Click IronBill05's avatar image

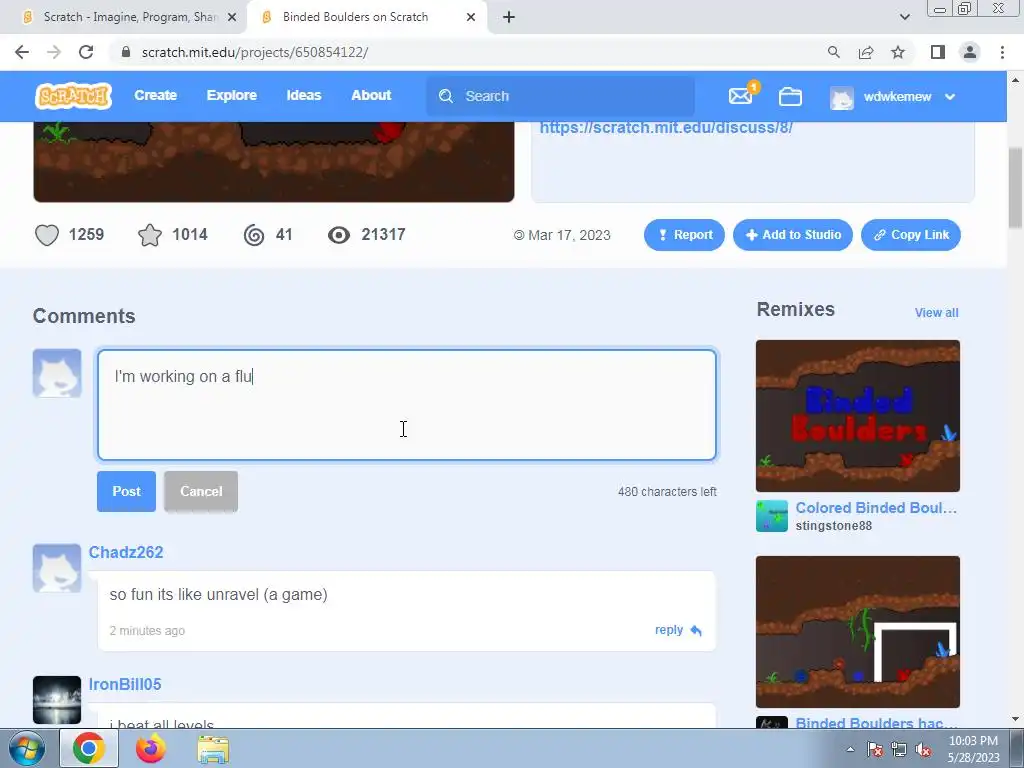click(57, 700)
